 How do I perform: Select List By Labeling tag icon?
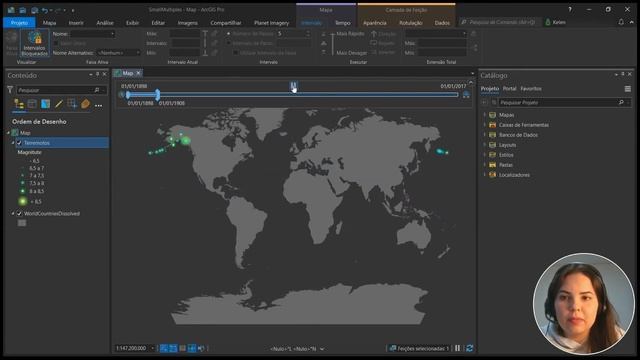tap(85, 104)
